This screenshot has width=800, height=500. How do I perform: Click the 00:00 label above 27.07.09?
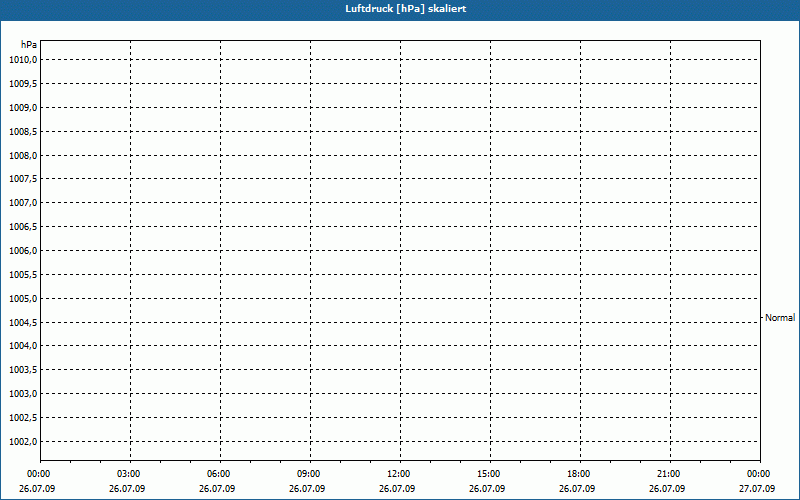[759, 474]
